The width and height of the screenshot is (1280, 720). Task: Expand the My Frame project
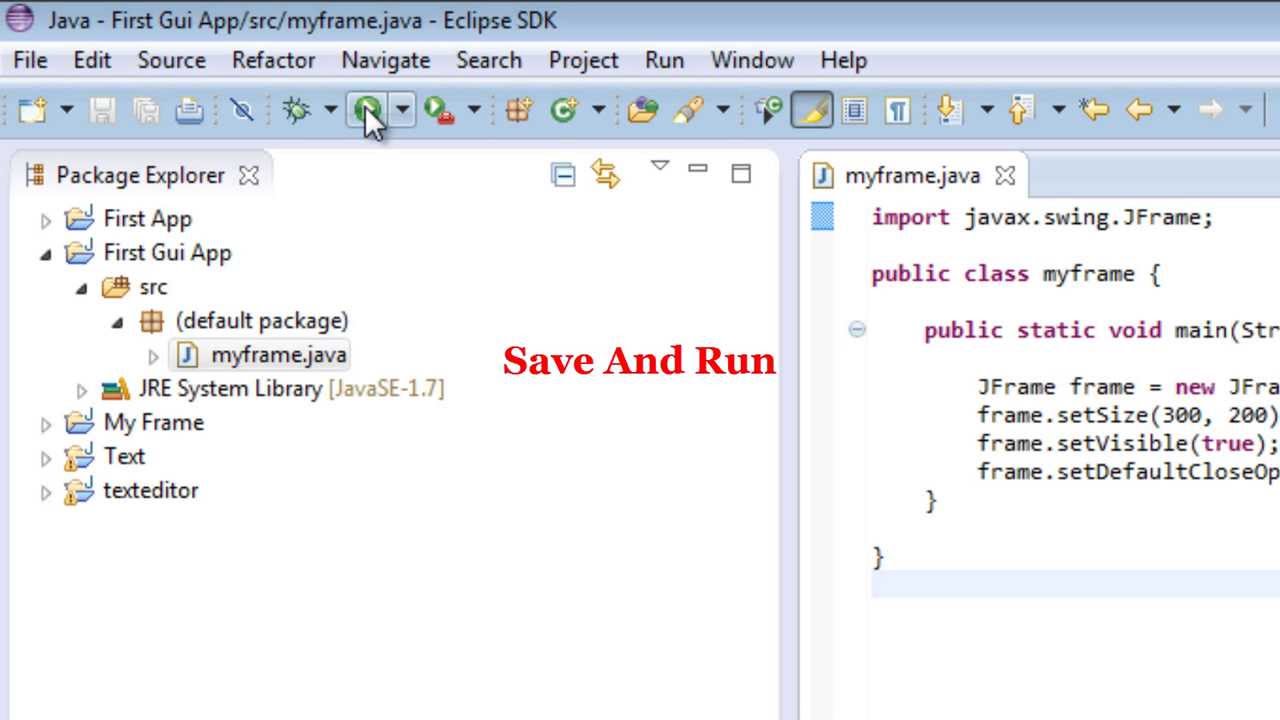pyautogui.click(x=45, y=424)
